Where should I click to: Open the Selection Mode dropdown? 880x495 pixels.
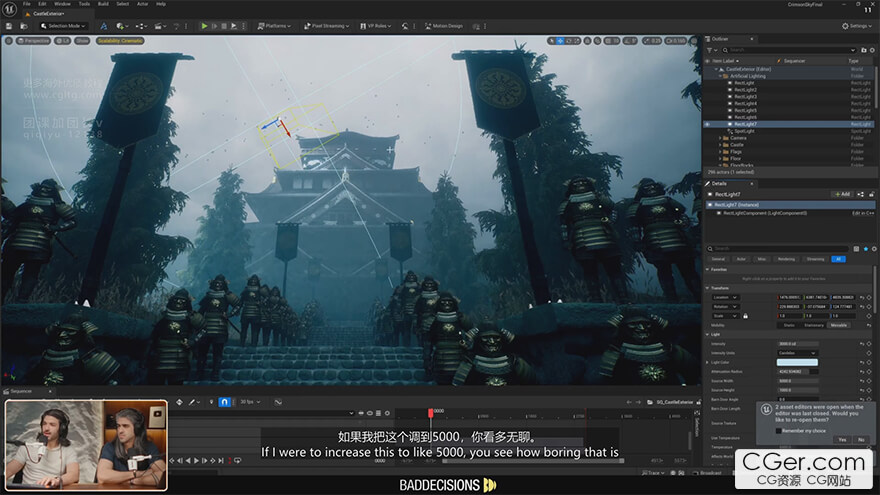(x=63, y=26)
